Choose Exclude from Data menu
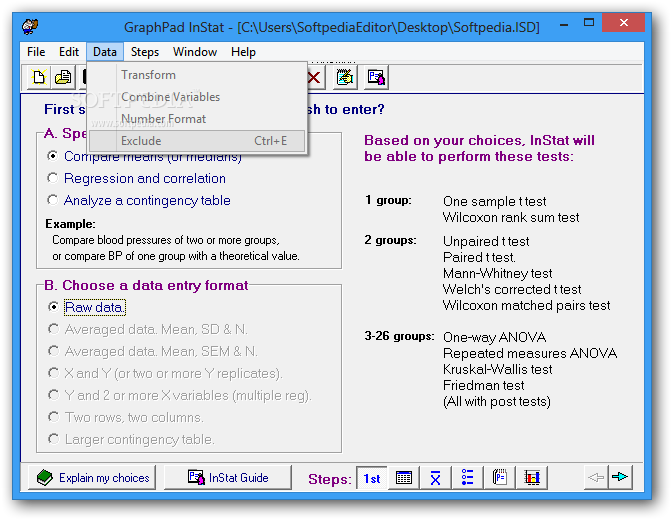Image resolution: width=672 pixels, height=520 pixels. [x=197, y=141]
